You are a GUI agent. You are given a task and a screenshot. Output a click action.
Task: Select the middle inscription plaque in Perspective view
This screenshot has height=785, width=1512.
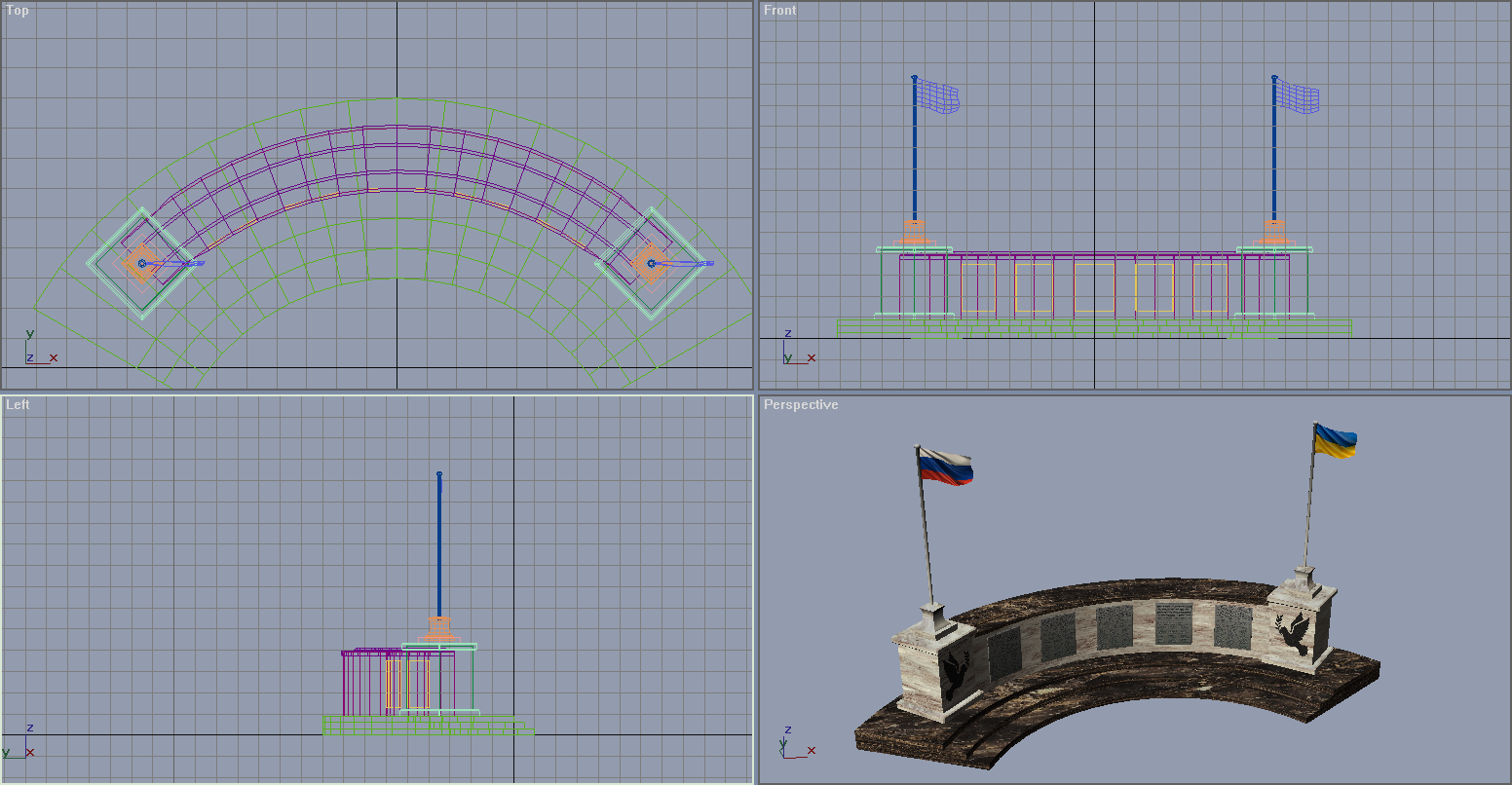(1115, 627)
